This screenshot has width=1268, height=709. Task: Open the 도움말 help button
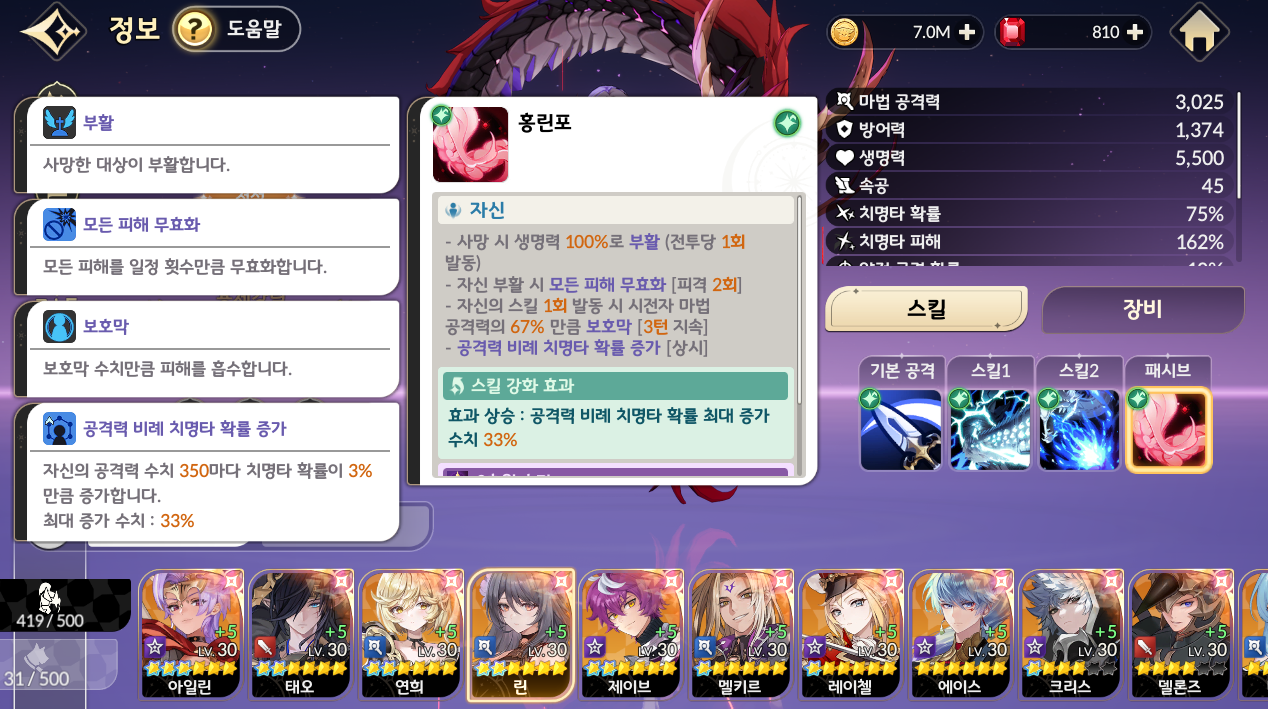(236, 30)
